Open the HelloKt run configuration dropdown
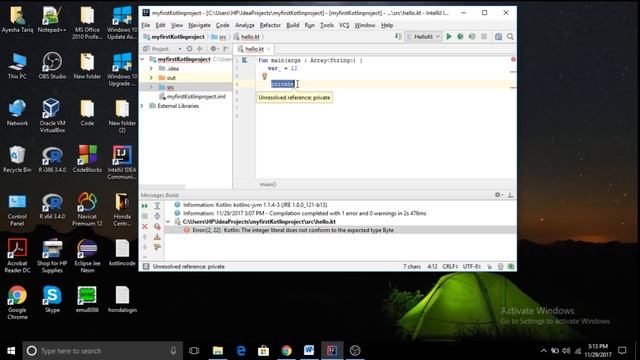This screenshot has width=640, height=360. pos(423,37)
